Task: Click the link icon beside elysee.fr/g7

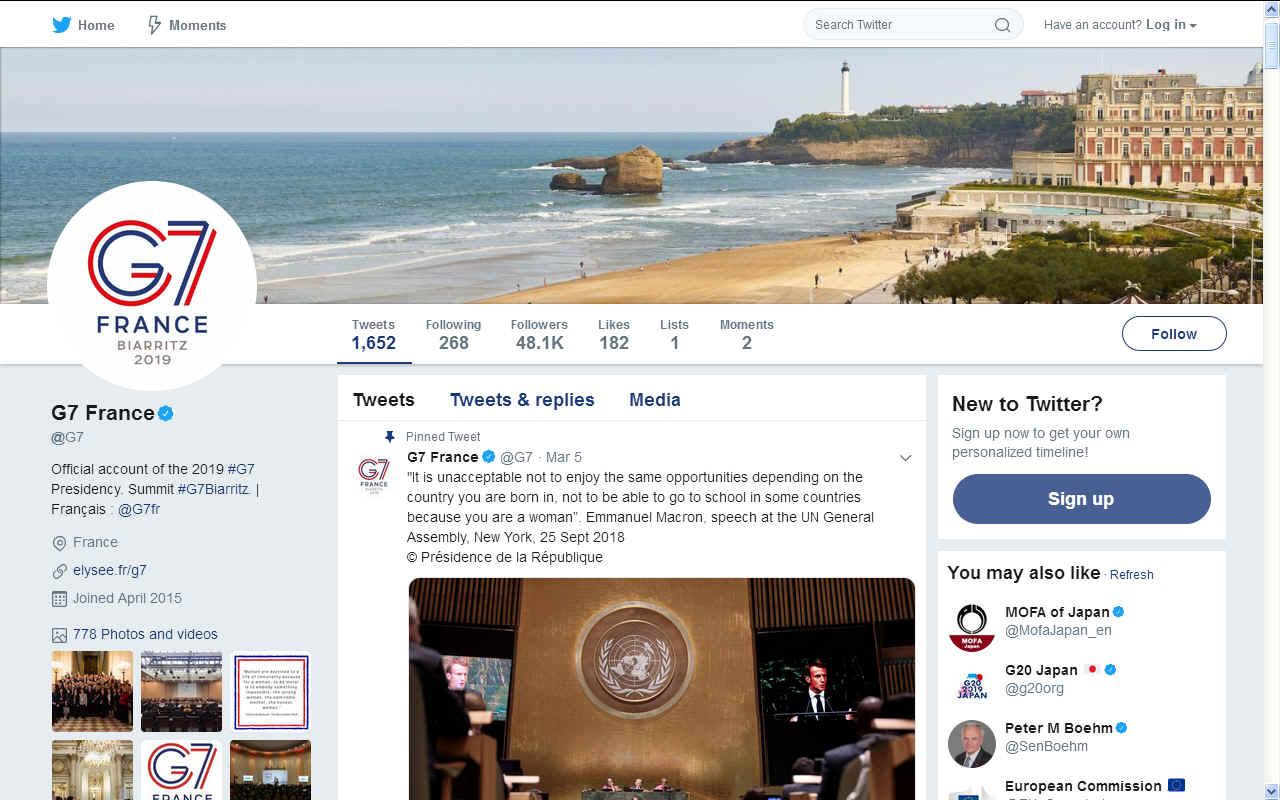Action: point(59,571)
